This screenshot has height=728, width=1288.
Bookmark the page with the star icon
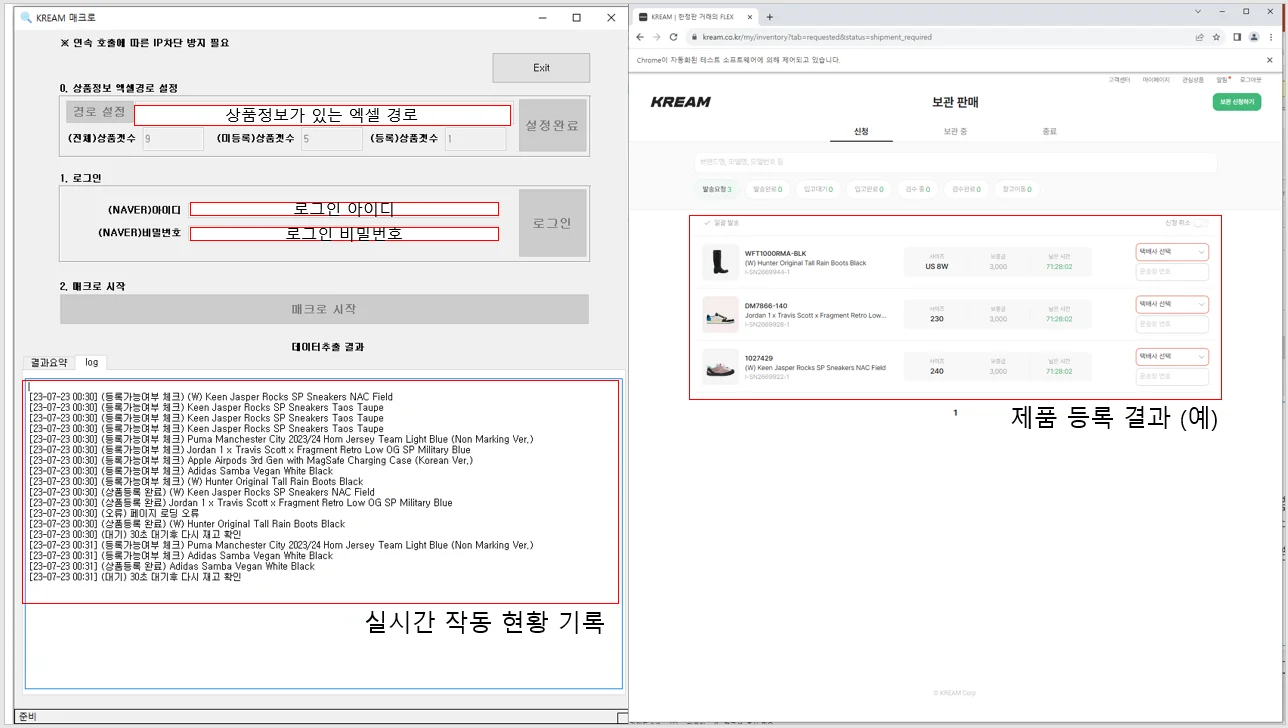click(x=1217, y=37)
